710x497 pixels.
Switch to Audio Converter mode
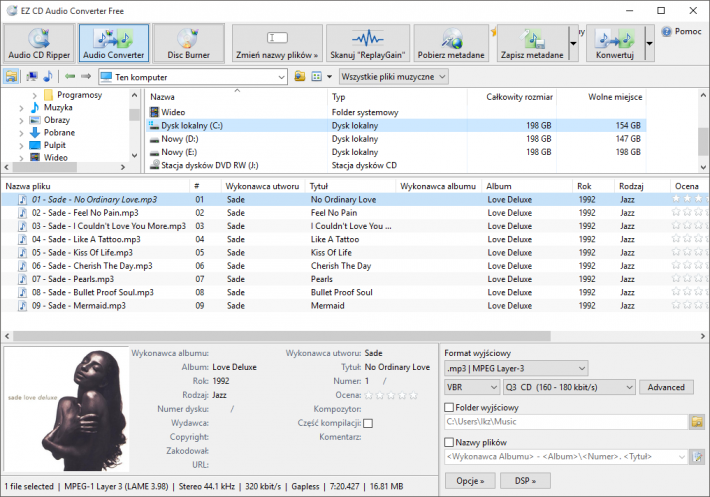pyautogui.click(x=114, y=43)
